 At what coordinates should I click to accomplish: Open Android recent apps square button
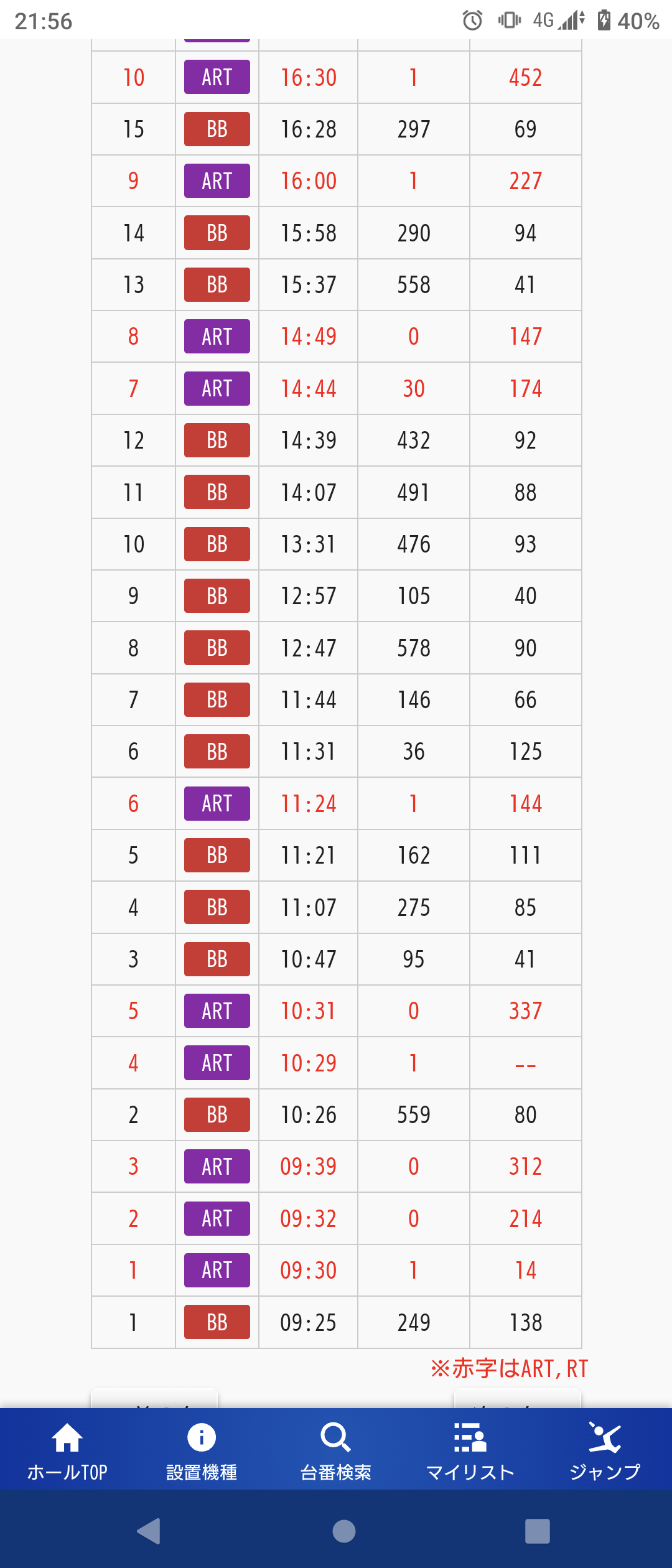pyautogui.click(x=537, y=1531)
